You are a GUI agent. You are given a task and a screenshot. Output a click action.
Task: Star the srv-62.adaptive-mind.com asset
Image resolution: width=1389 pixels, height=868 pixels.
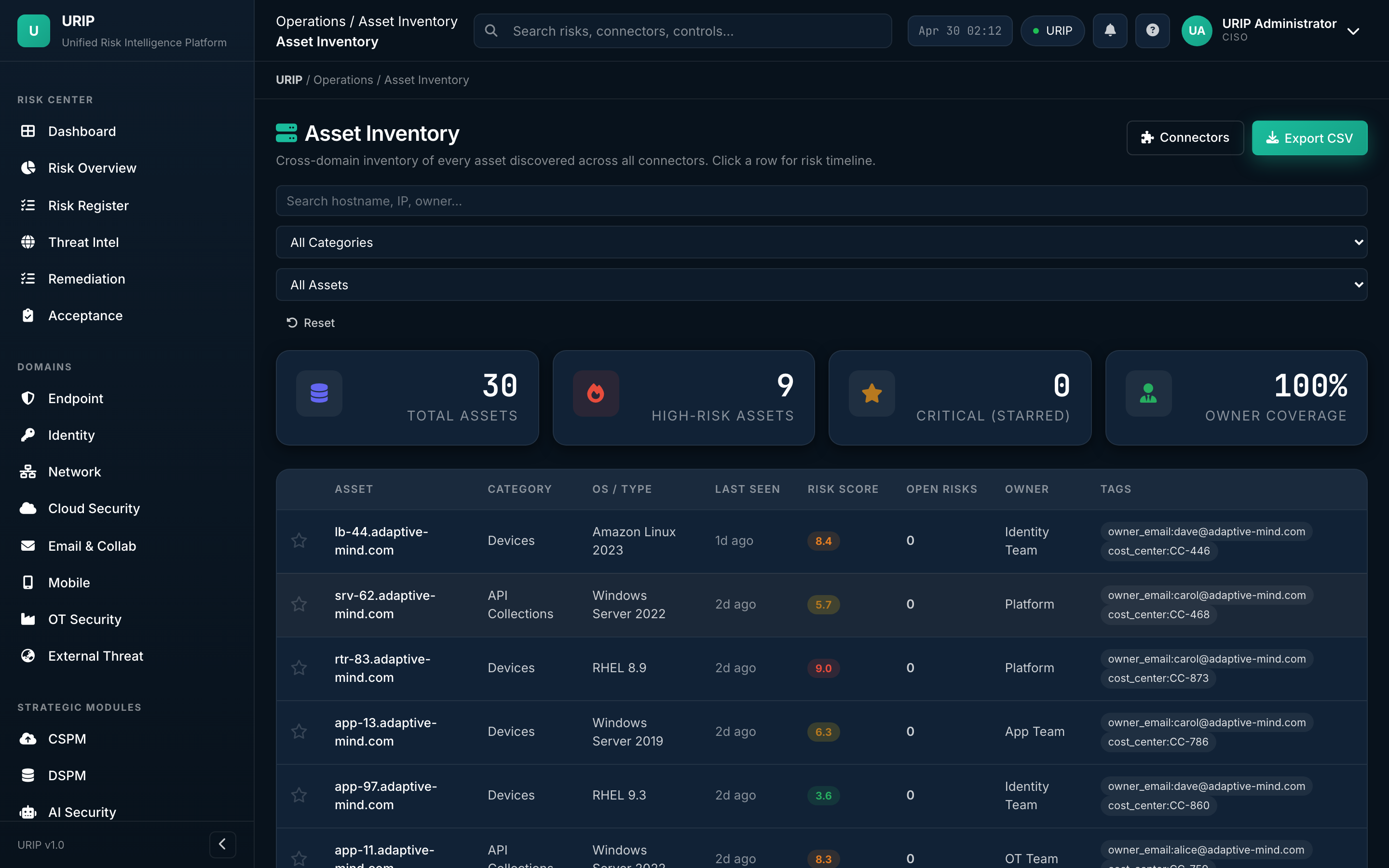(x=299, y=604)
